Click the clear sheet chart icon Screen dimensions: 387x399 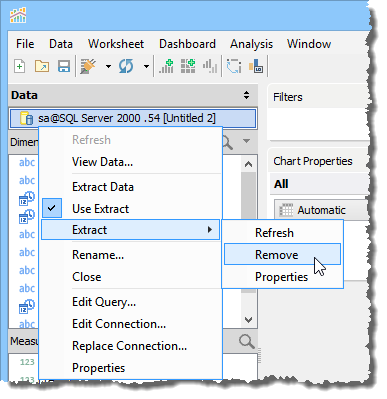tap(210, 66)
